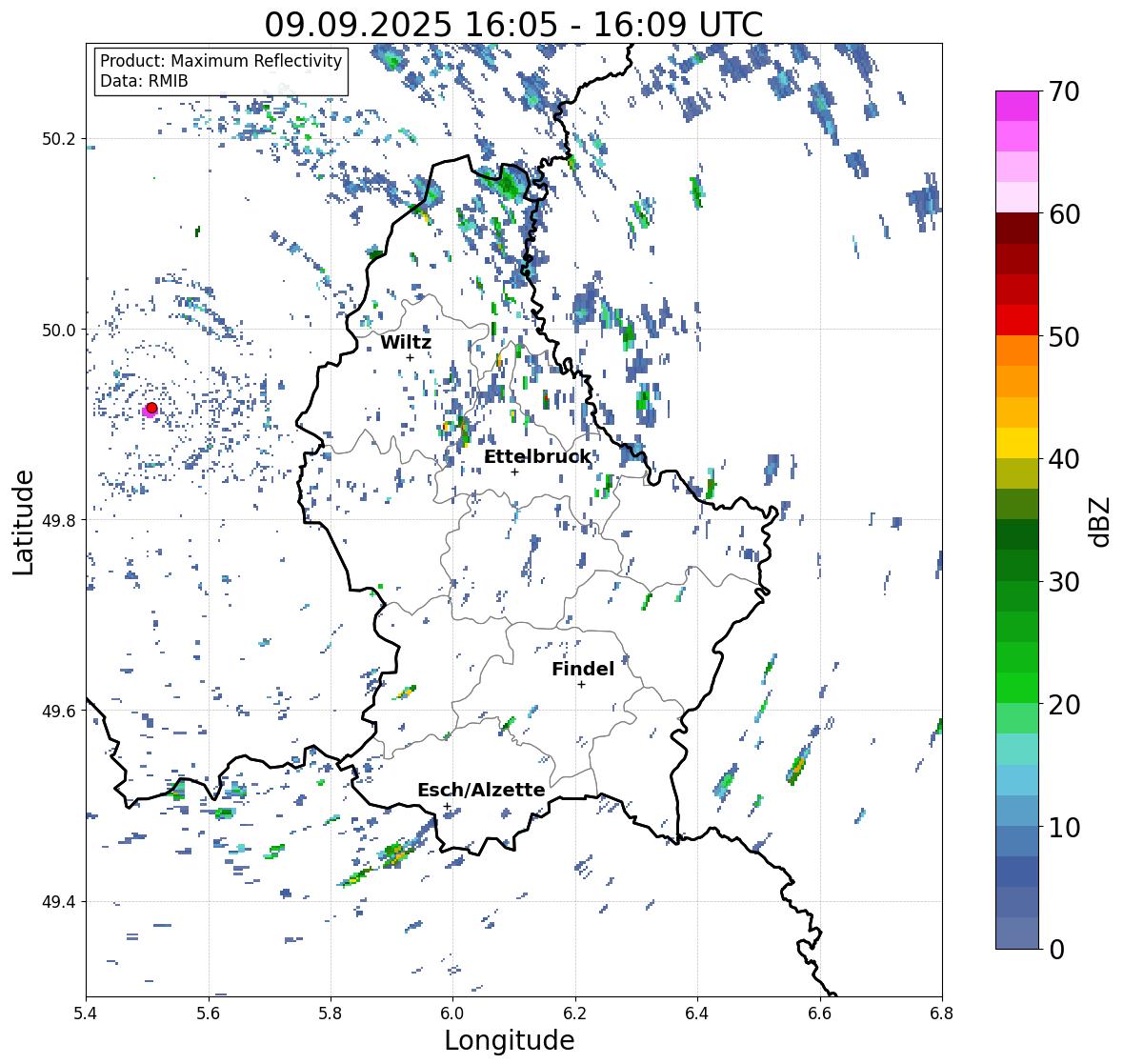This screenshot has width=1123, height=1064.
Task: Click the 'Product: Maximum Reflectivity' legend text
Action: (221, 62)
